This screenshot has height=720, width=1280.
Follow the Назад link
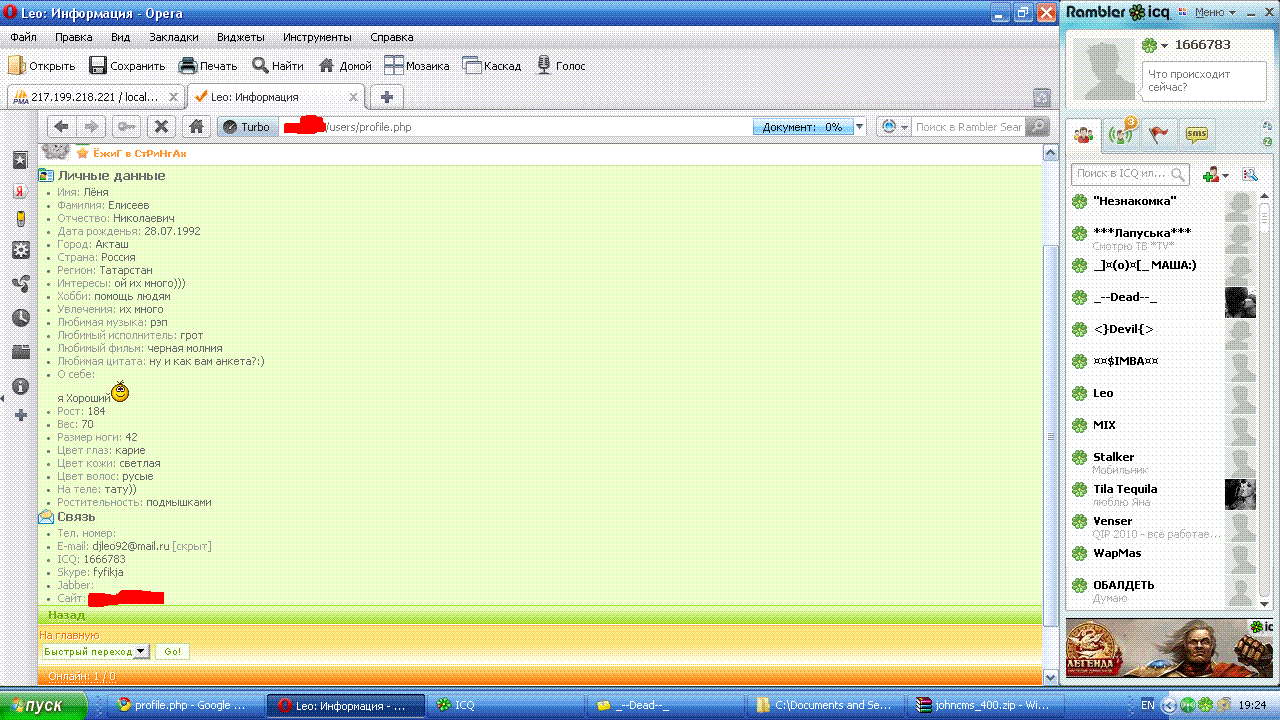click(66, 615)
